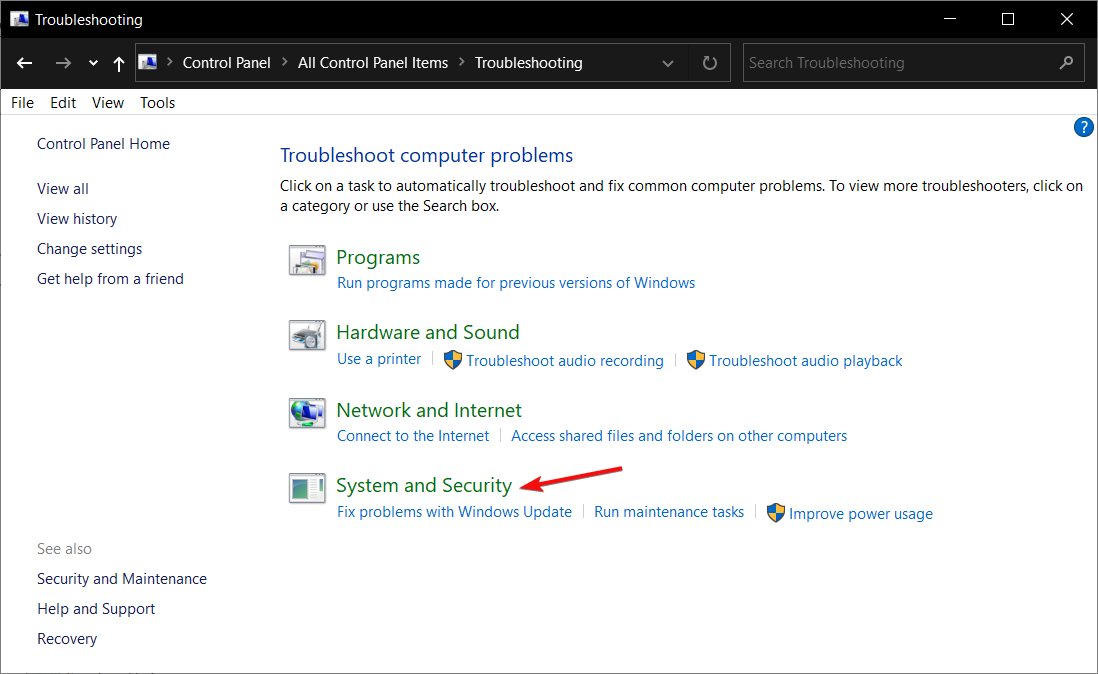Click Get help from a friend
The width and height of the screenshot is (1098, 674).
111,279
